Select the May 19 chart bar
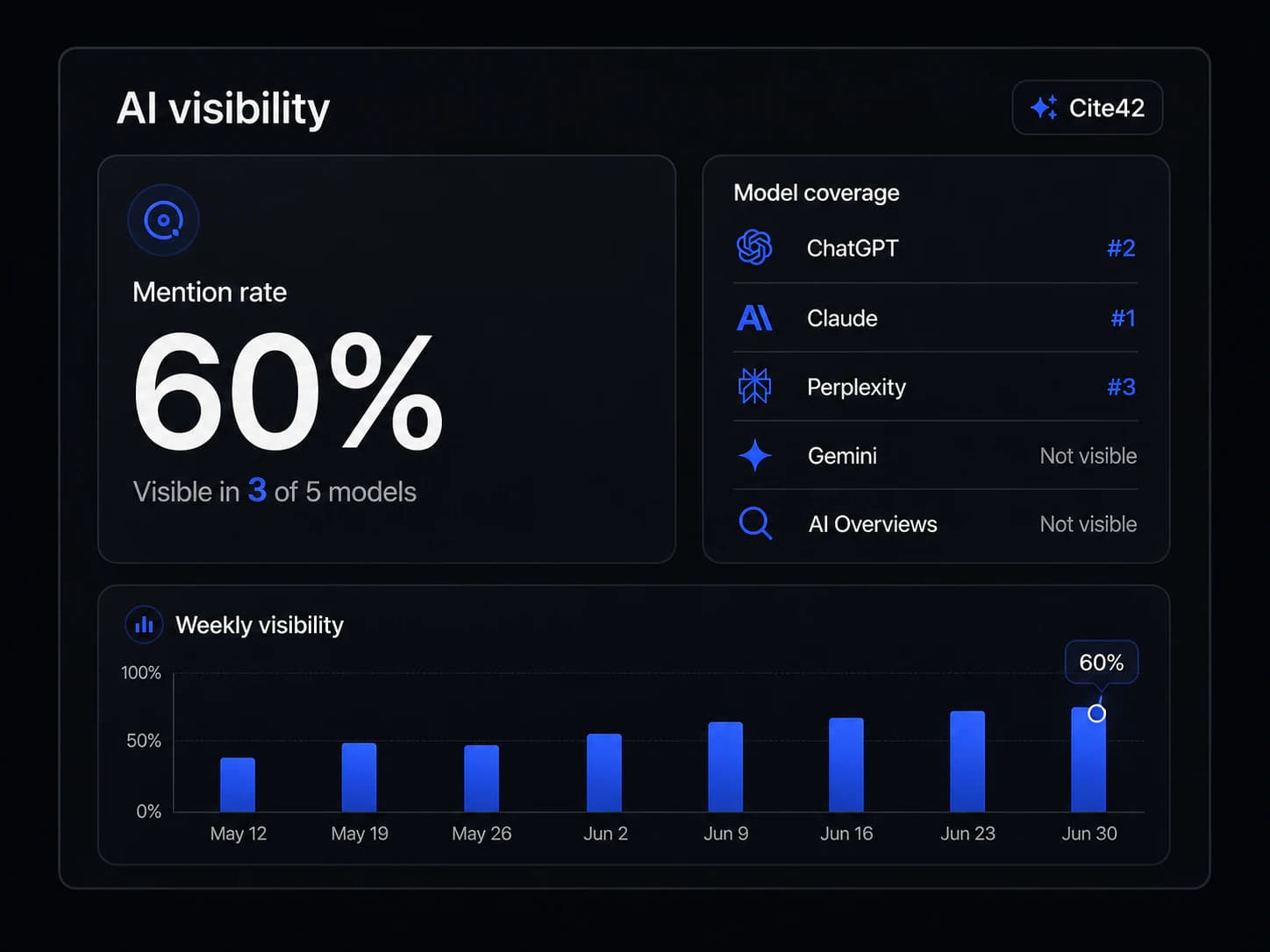Image resolution: width=1270 pixels, height=952 pixels. click(359, 778)
